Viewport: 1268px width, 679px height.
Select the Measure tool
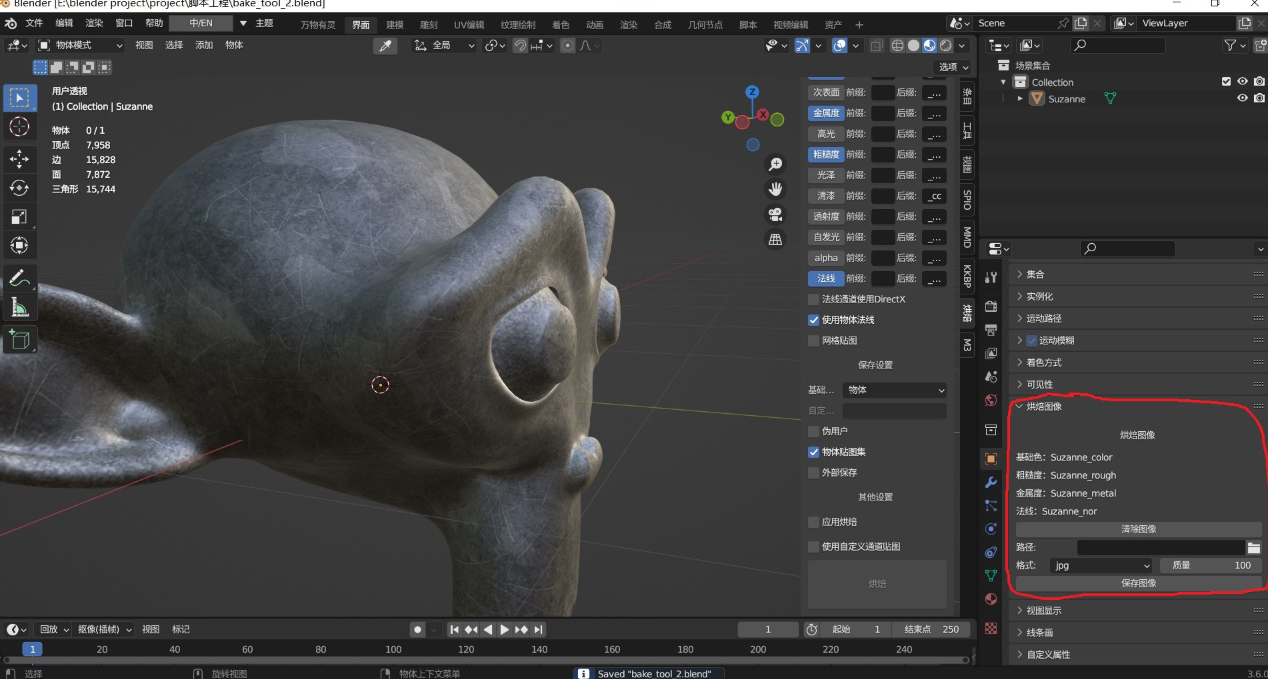coord(19,308)
